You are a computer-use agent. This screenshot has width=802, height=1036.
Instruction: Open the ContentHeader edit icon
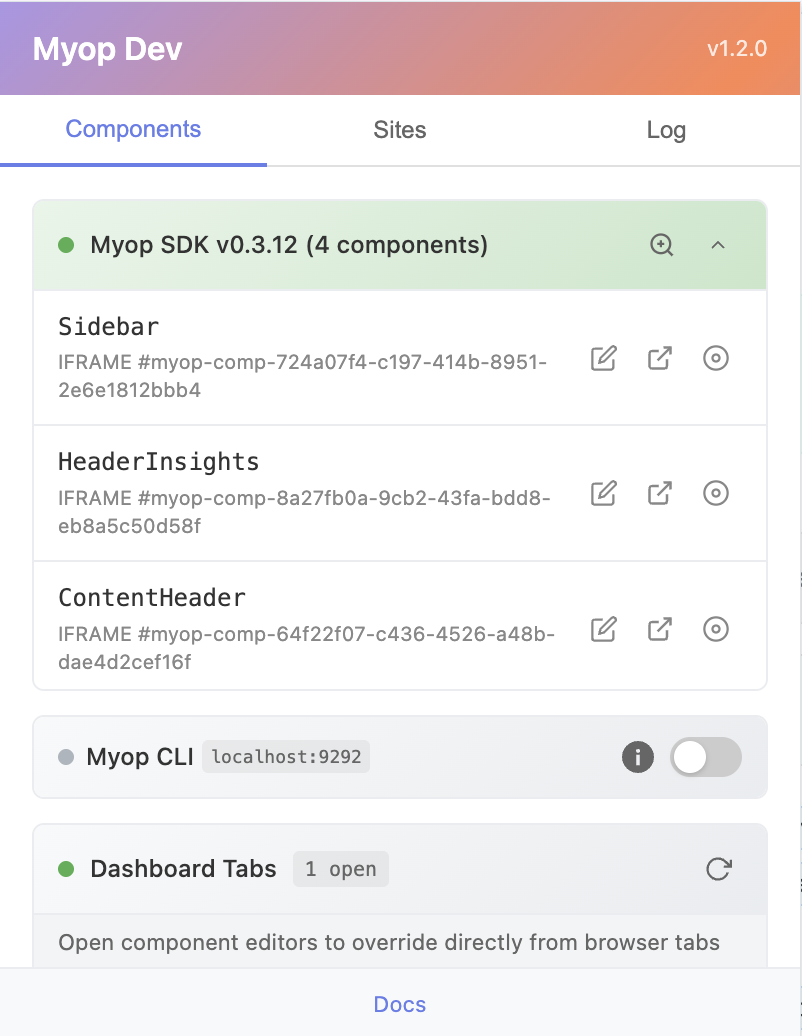click(603, 629)
